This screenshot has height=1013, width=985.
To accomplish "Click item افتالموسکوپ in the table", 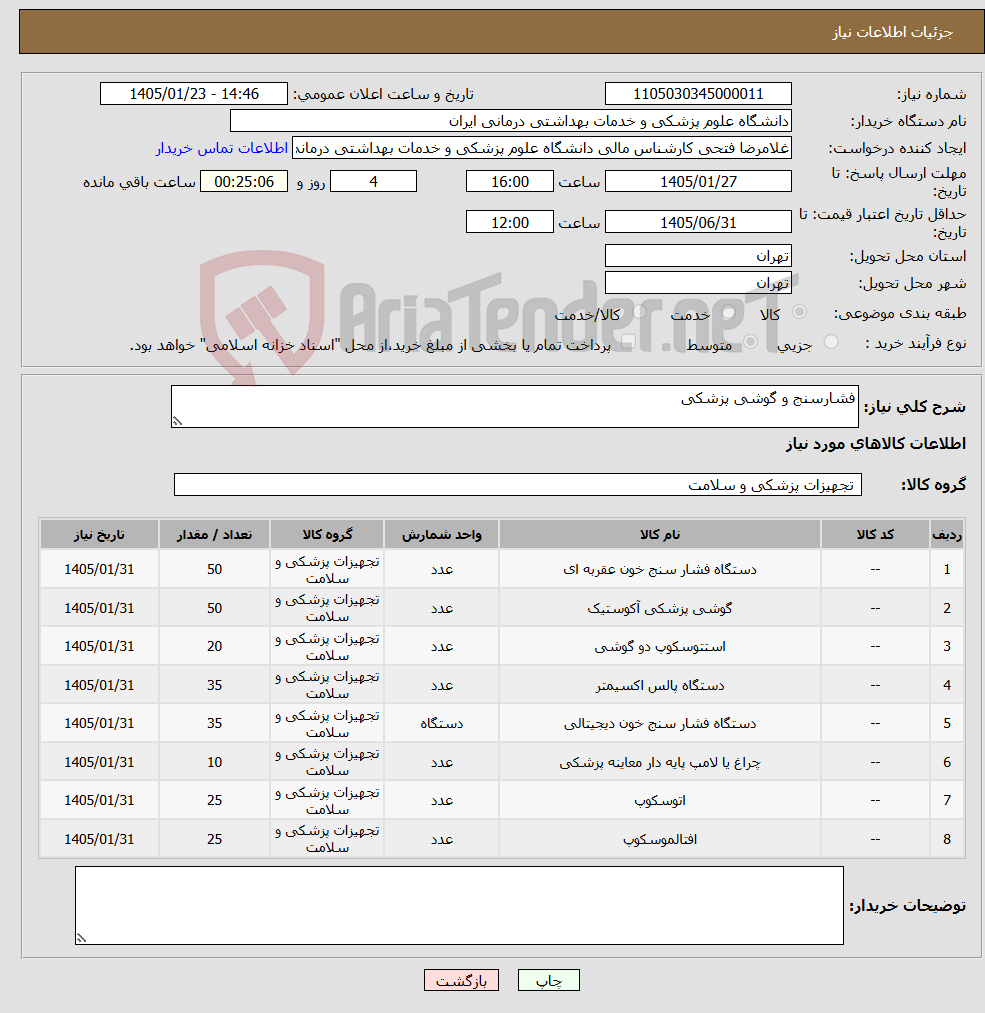I will (659, 839).
